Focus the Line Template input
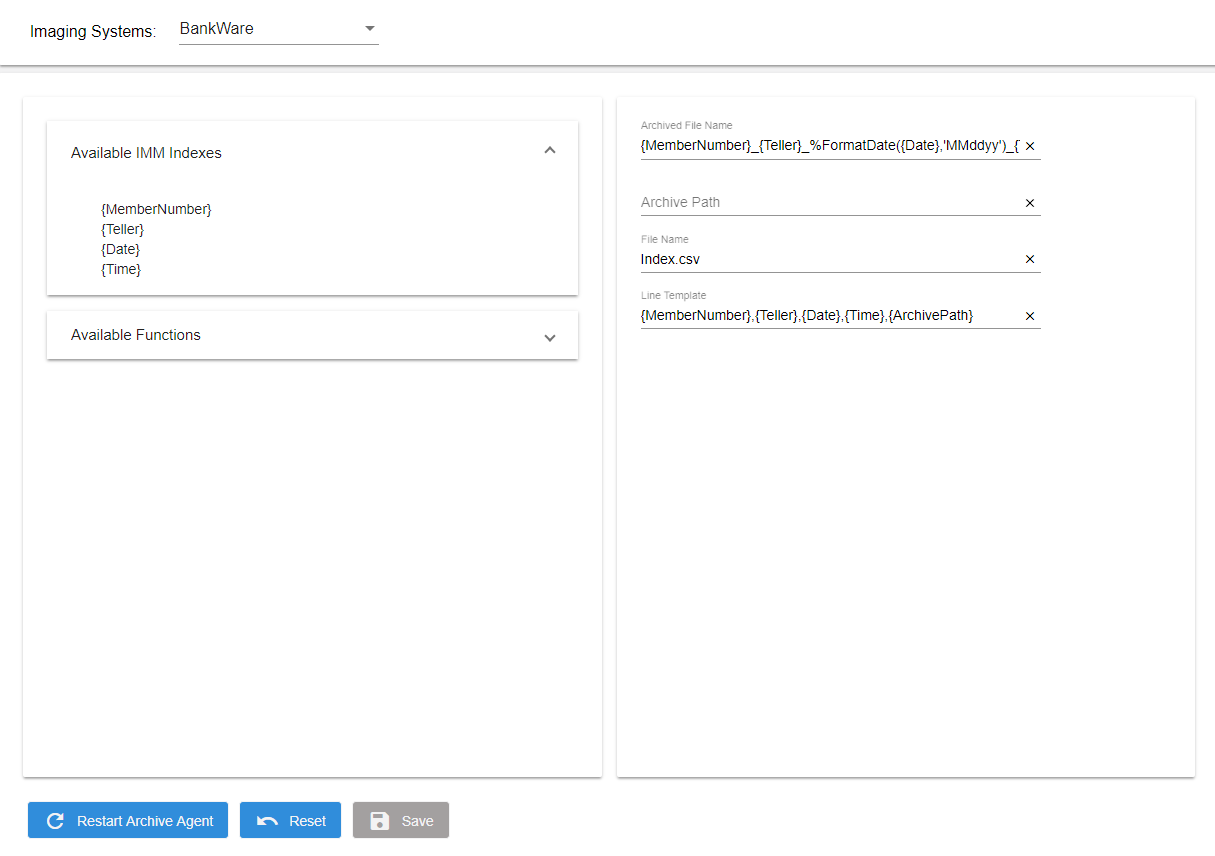This screenshot has width=1215, height=856. pyautogui.click(x=830, y=315)
